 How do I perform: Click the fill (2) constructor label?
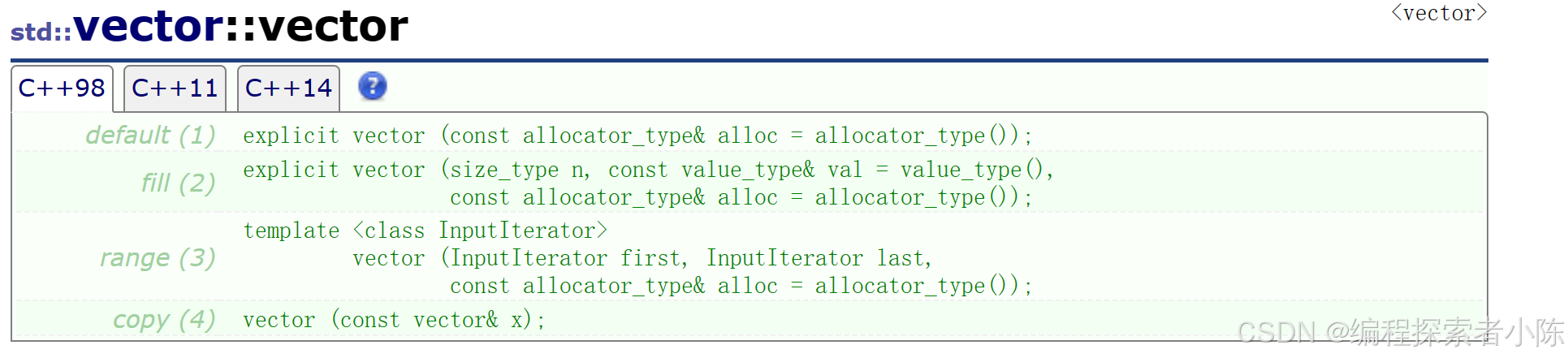(x=178, y=183)
